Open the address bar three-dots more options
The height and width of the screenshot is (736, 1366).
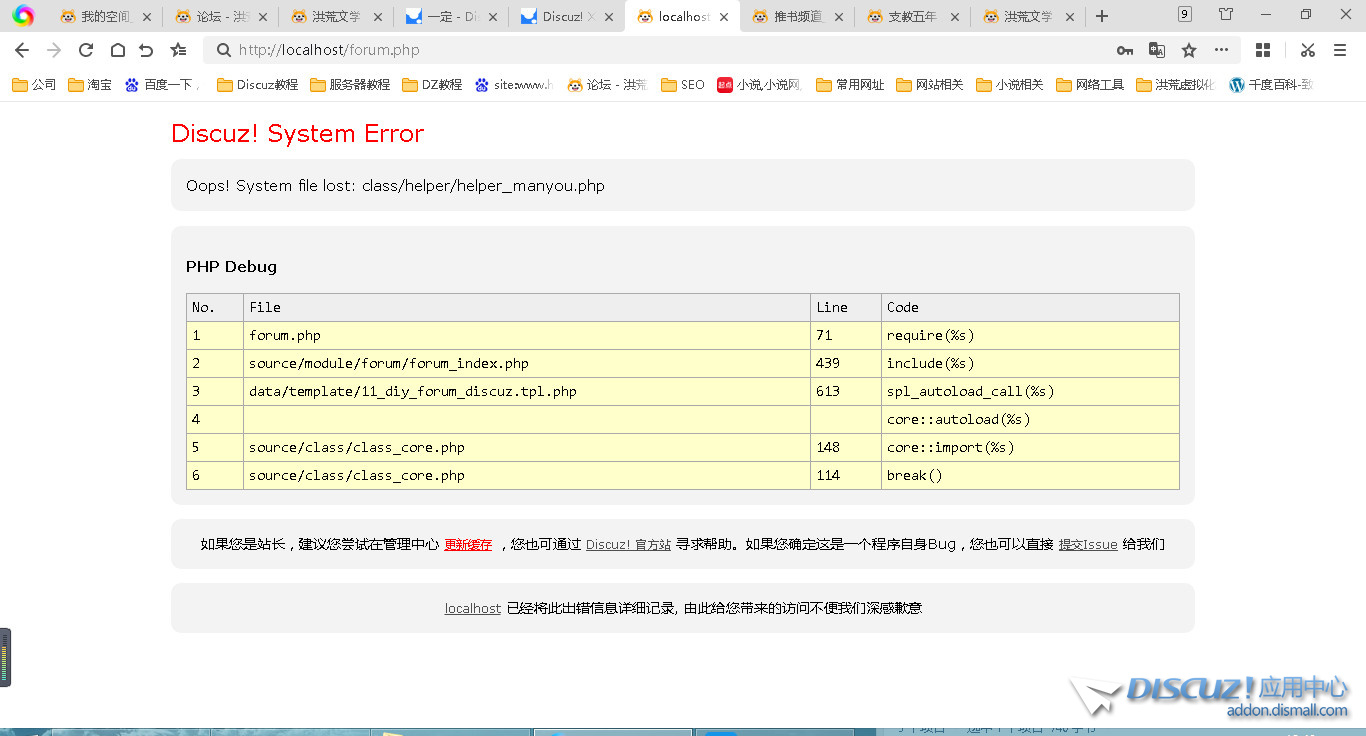point(1221,50)
